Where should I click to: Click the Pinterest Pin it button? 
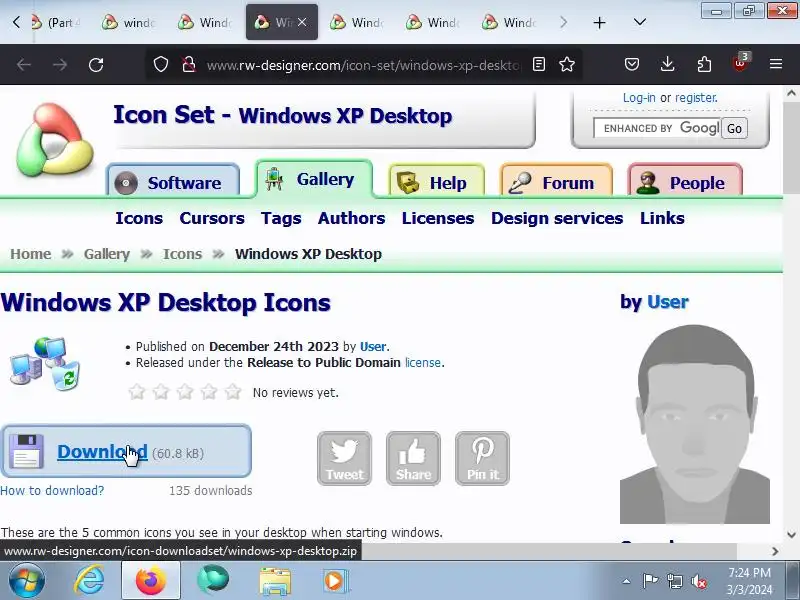[x=483, y=458]
